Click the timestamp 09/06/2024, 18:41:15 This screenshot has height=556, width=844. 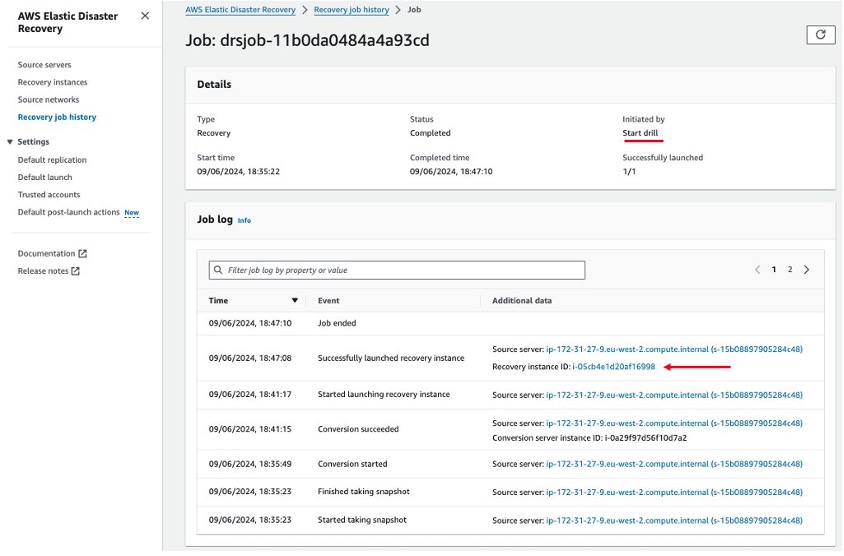point(250,429)
